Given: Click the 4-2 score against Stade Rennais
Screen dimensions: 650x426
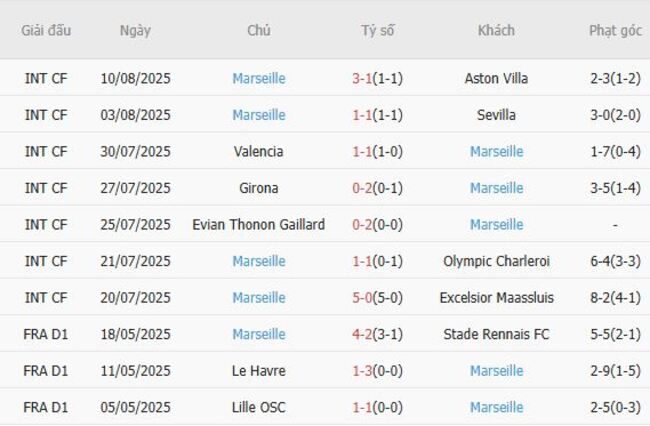Looking at the screenshot, I should pyautogui.click(x=362, y=334).
